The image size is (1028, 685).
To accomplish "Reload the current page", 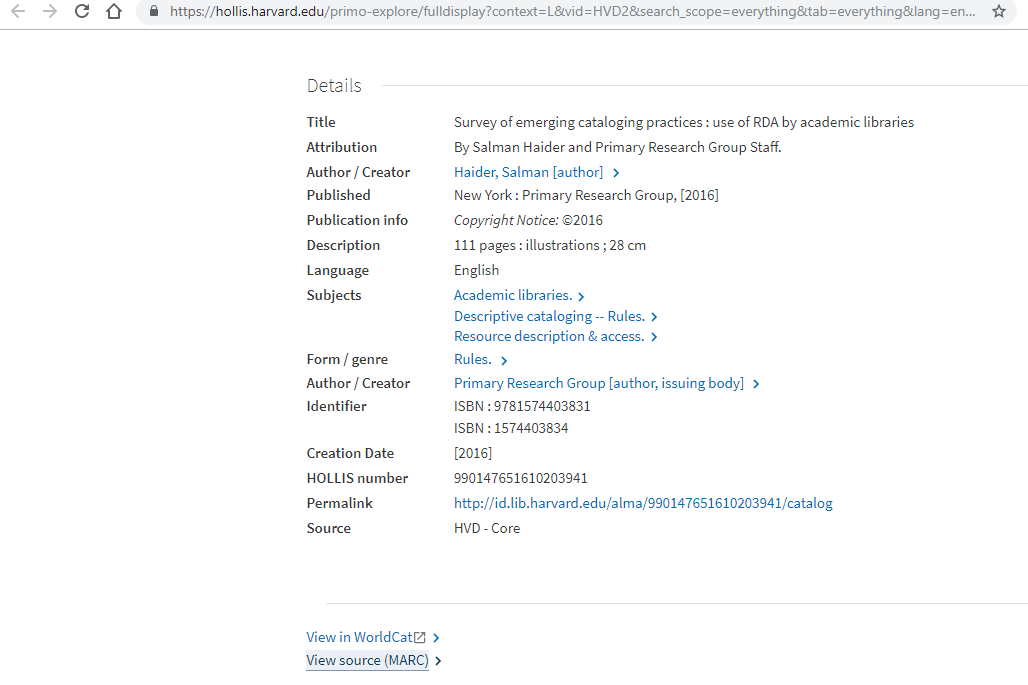I will [80, 14].
